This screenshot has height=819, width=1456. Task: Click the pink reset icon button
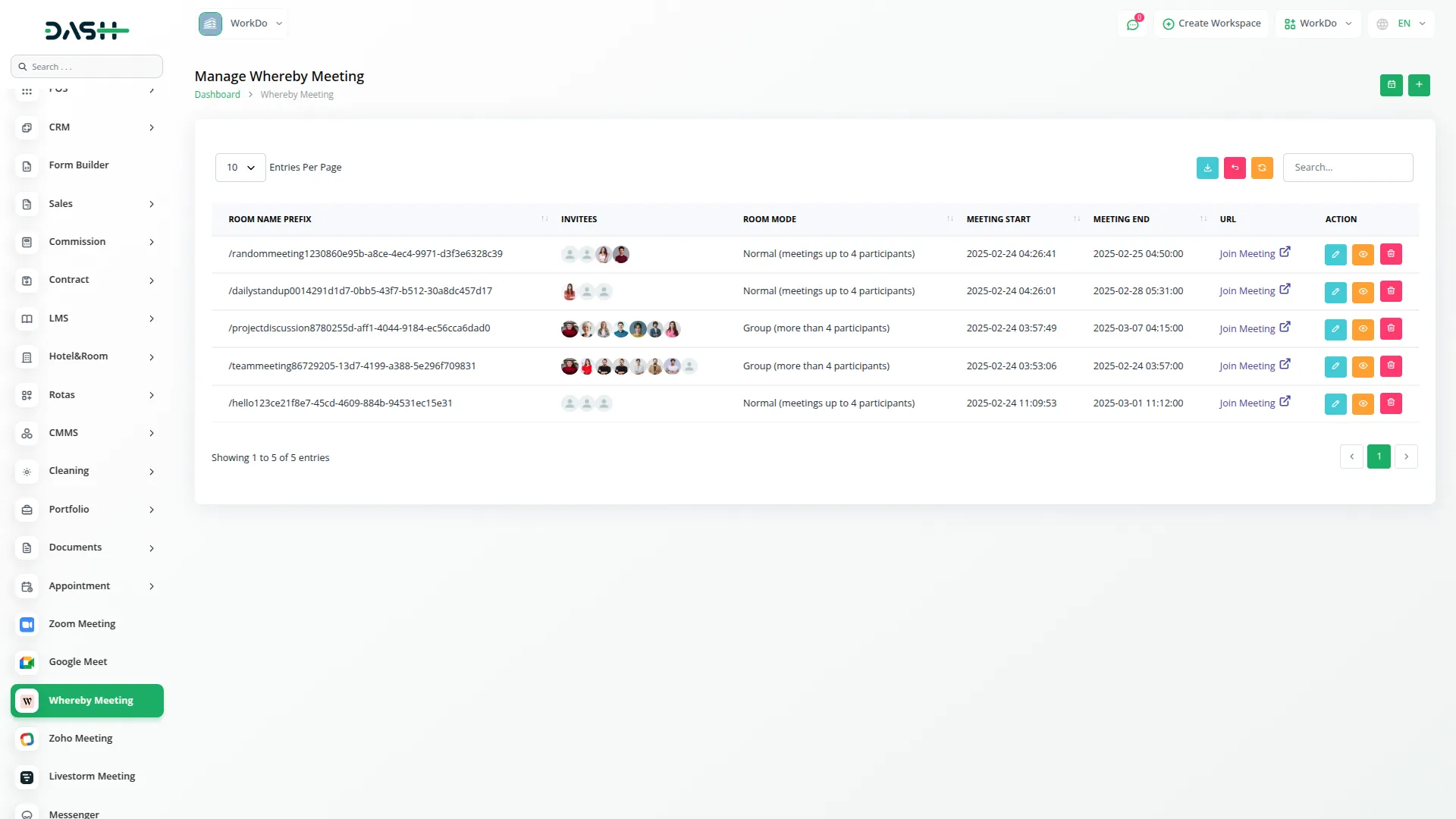(1235, 168)
